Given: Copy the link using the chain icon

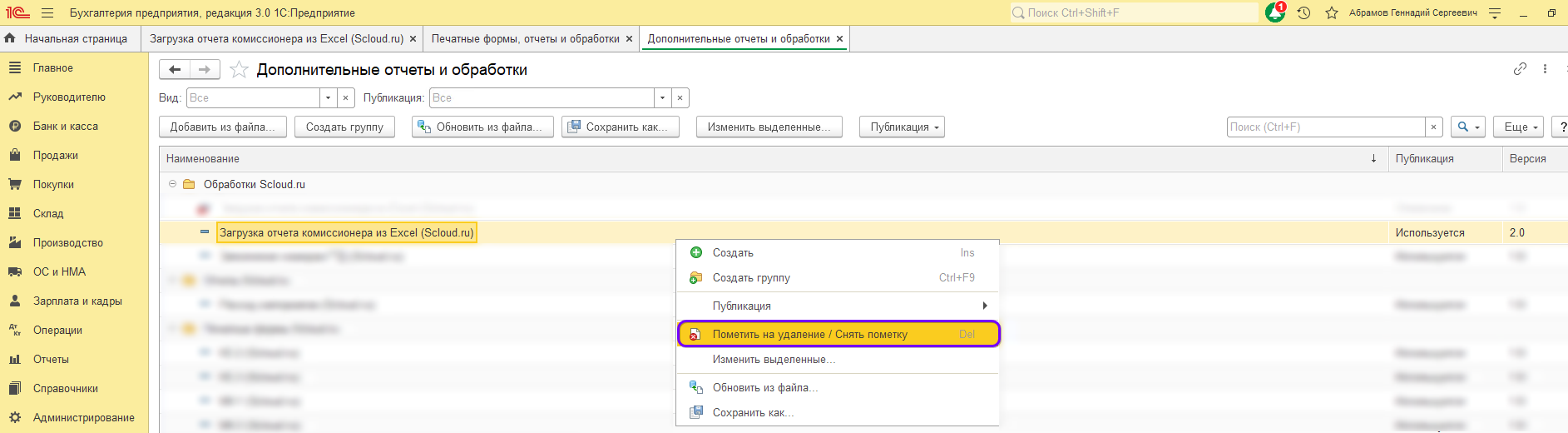Looking at the screenshot, I should click(1520, 69).
